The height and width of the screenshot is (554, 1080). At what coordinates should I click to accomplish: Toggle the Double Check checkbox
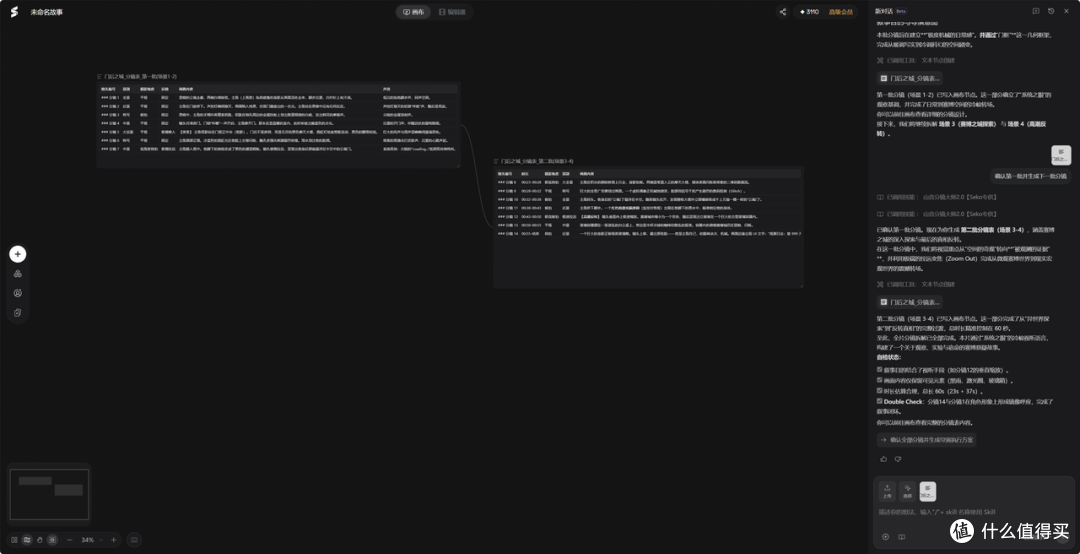[x=880, y=400]
